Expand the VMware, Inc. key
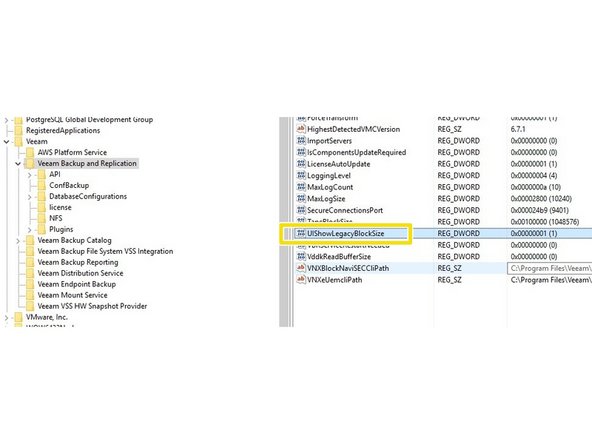 tap(6, 318)
